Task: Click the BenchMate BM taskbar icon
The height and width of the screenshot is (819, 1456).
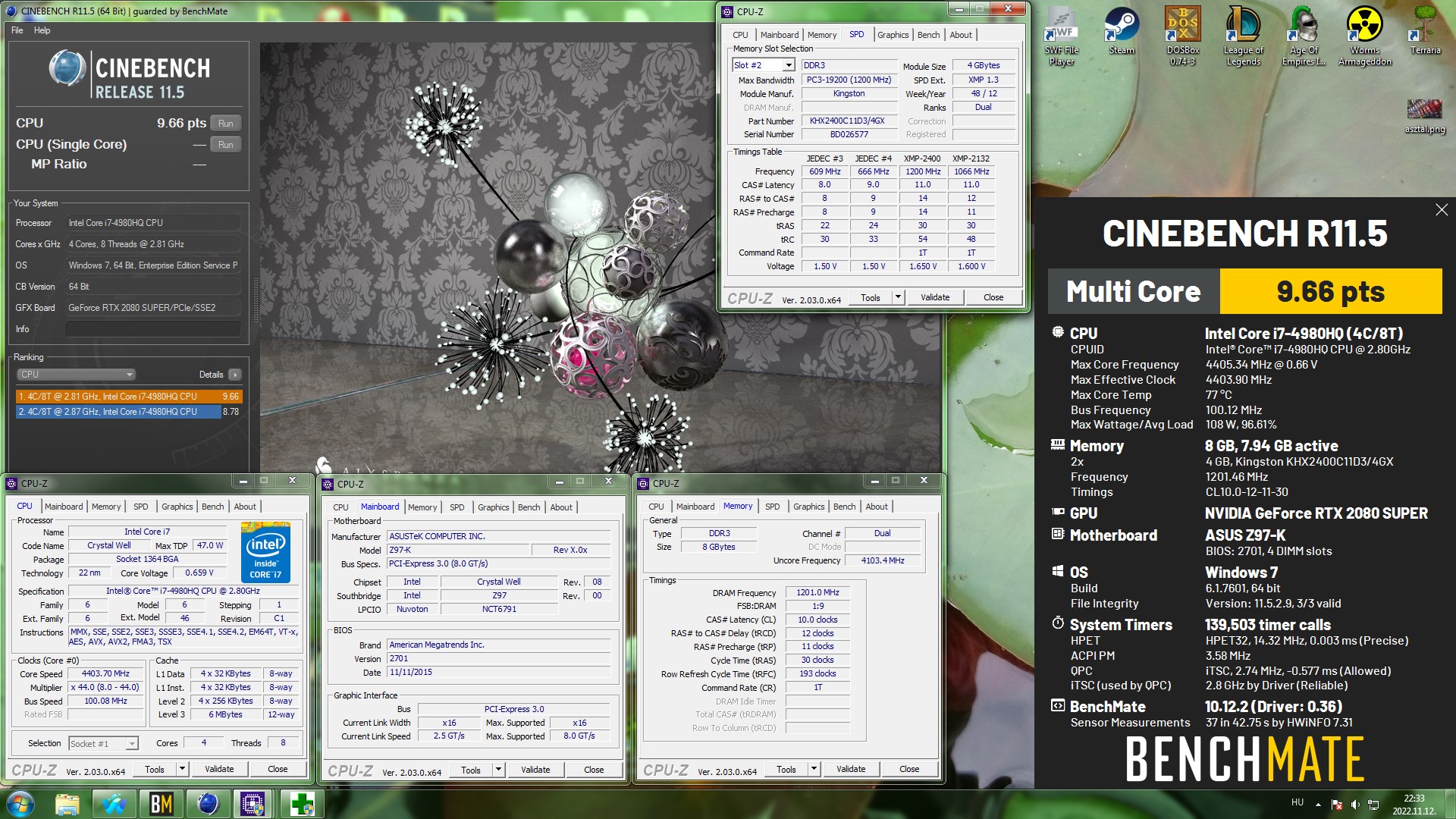Action: coord(161,804)
